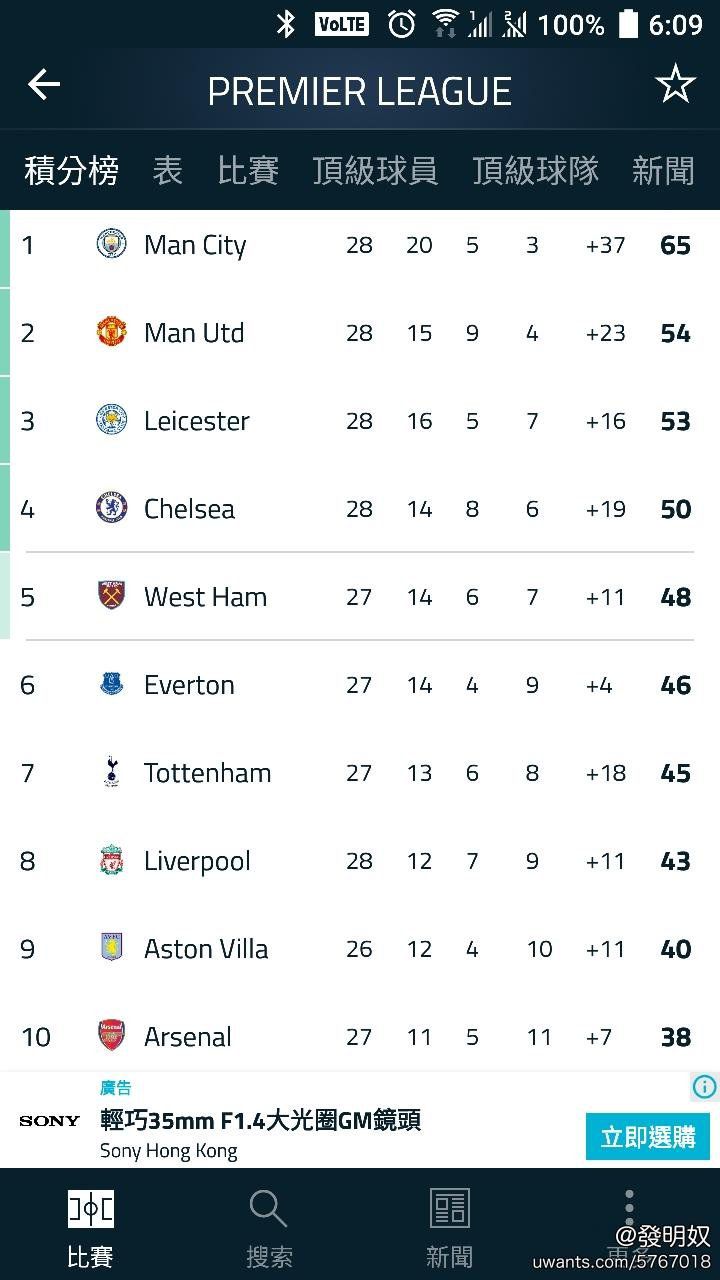Select the 表 tab
The height and width of the screenshot is (1280, 720).
coord(167,170)
